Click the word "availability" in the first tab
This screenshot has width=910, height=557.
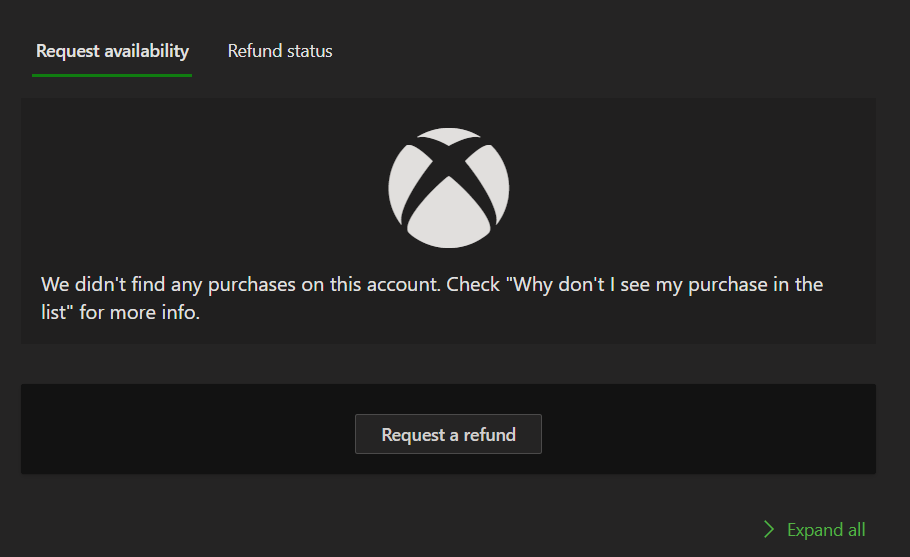pos(146,51)
